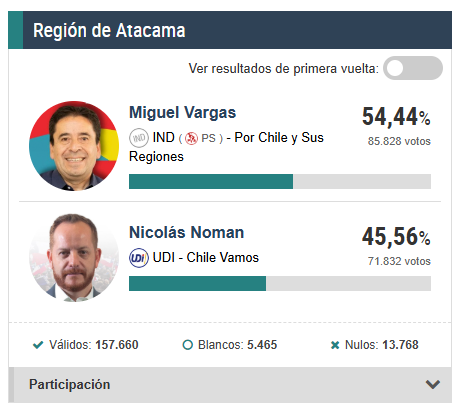Image resolution: width=462 pixels, height=411 pixels.
Task: Click the 45,56% result figure
Action: coord(396,236)
